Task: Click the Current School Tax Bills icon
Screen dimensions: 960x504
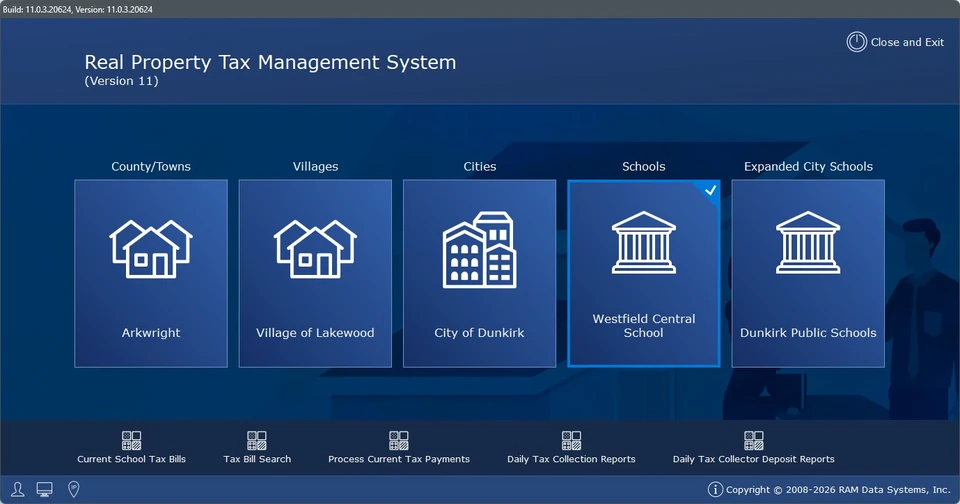Action: [x=131, y=440]
